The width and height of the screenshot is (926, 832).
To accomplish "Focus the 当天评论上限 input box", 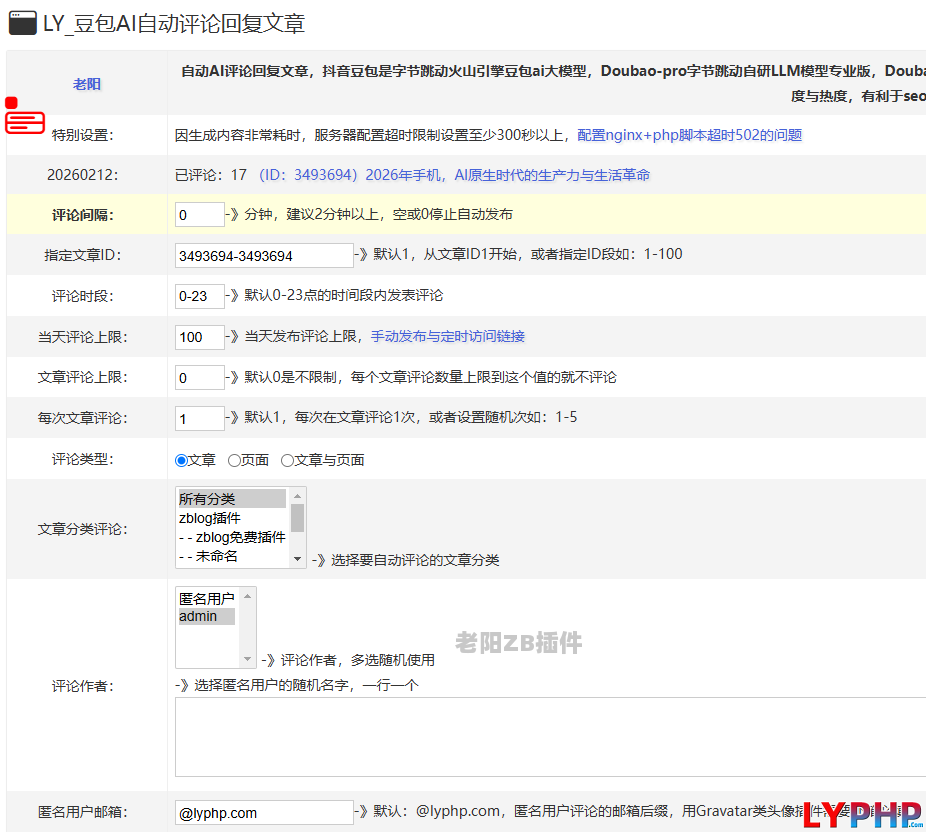I will click(x=199, y=337).
